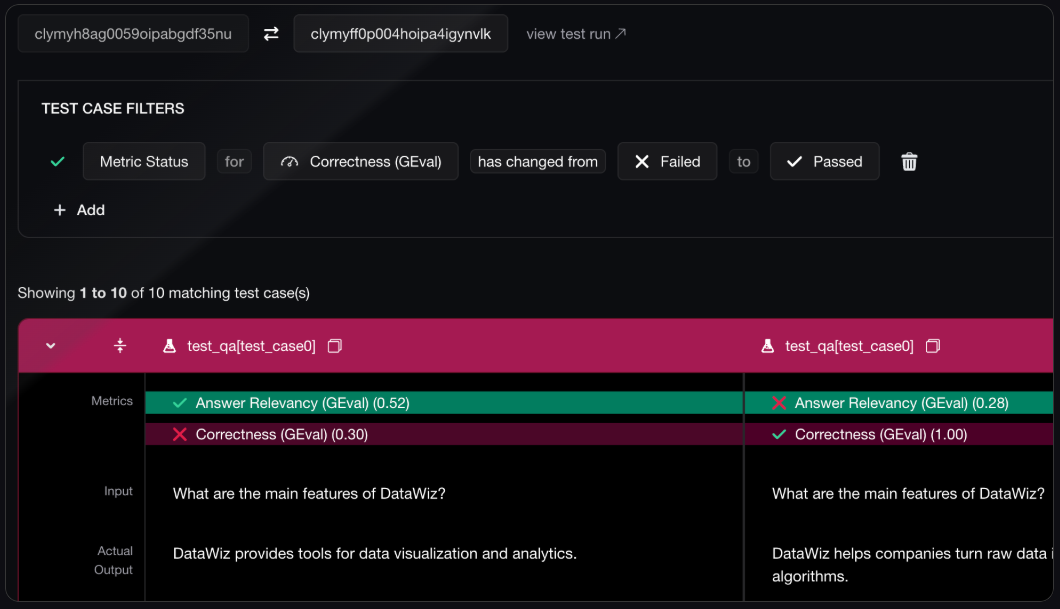Open the Metric Status filter dropdown
The height and width of the screenshot is (609, 1060).
(x=144, y=161)
